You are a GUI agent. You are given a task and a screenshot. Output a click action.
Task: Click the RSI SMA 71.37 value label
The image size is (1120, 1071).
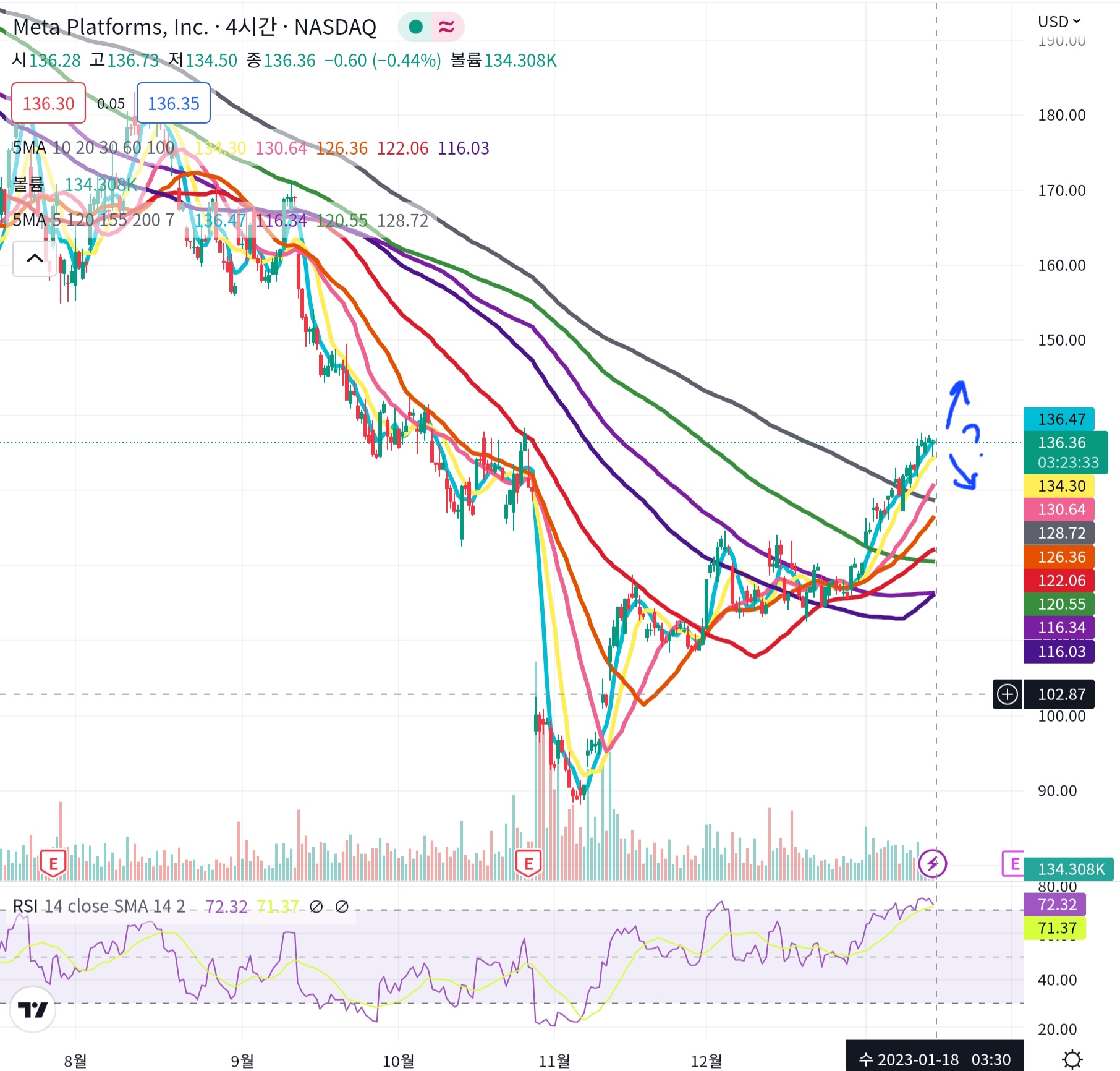point(1054,928)
